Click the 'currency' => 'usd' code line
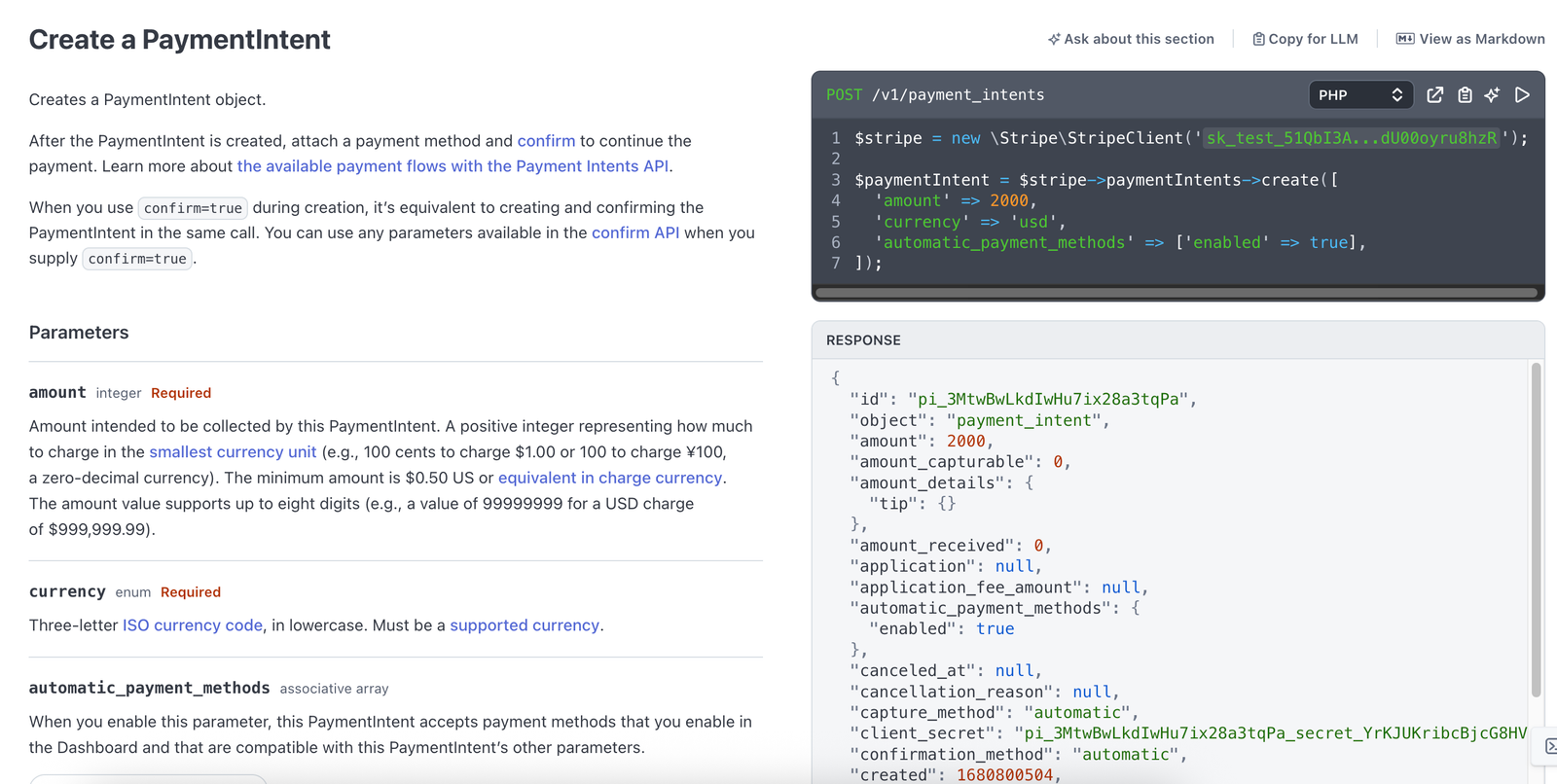Screen dimensions: 1557x784 (x=970, y=222)
